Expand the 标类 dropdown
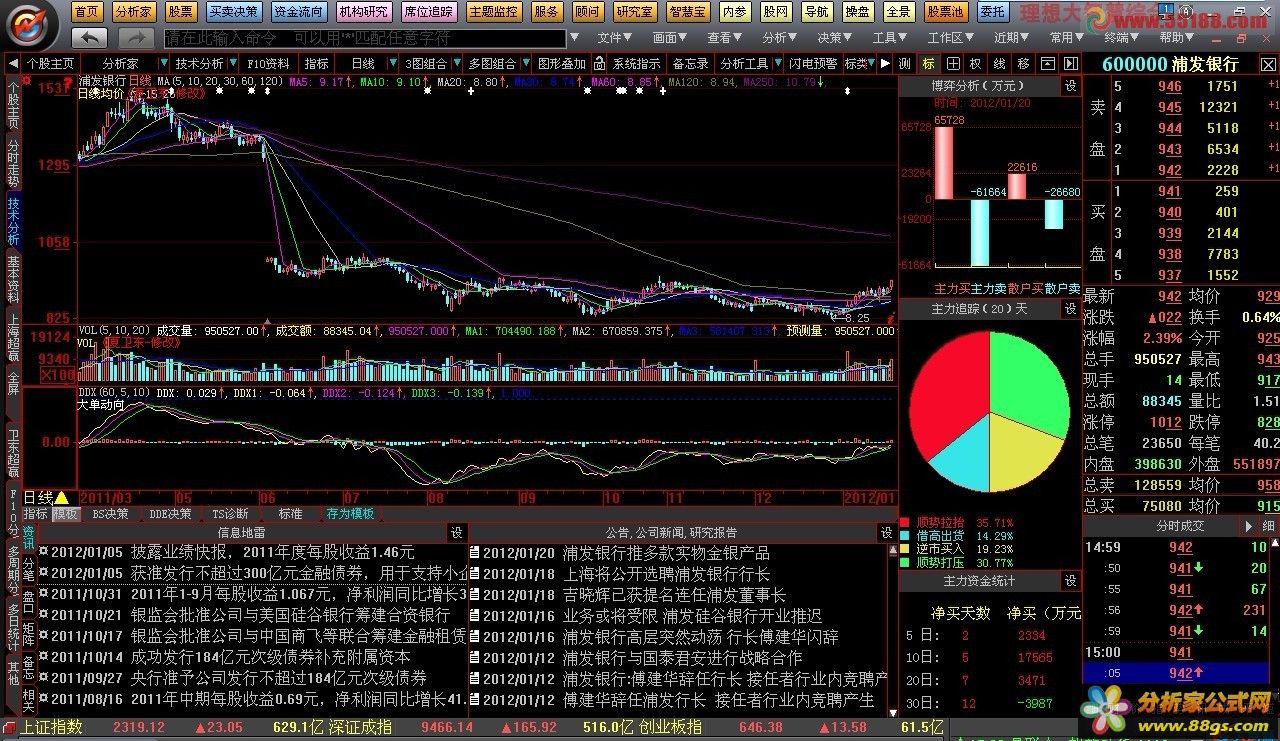 pyautogui.click(x=872, y=63)
